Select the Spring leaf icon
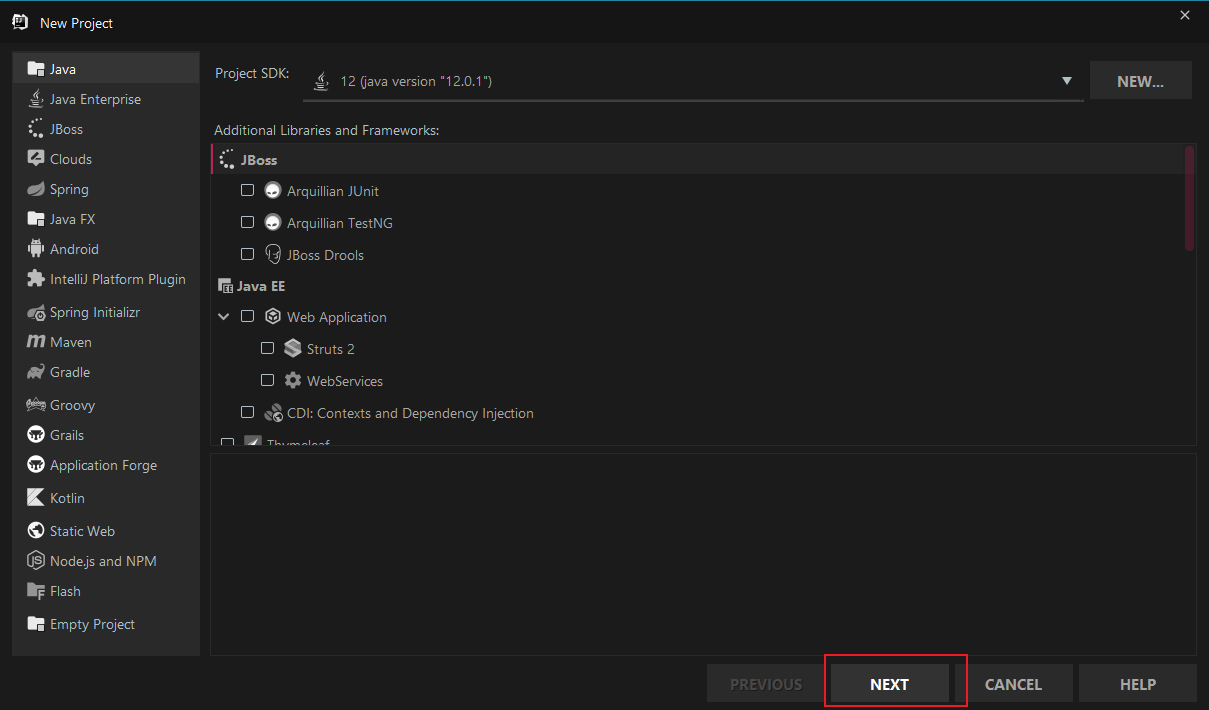The image size is (1209, 710). pyautogui.click(x=36, y=189)
